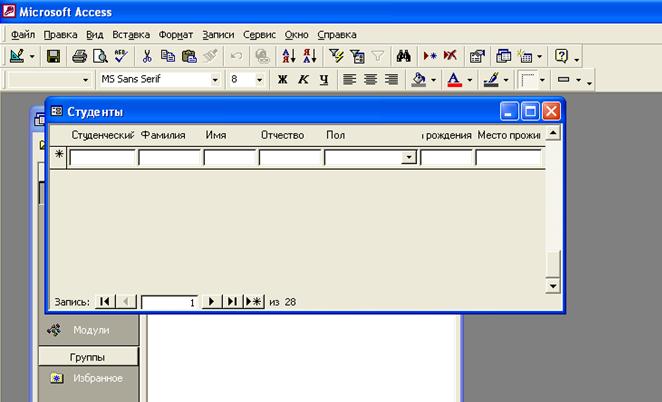Image resolution: width=662 pixels, height=402 pixels.
Task: Click new record navigation button
Action: coord(254,302)
